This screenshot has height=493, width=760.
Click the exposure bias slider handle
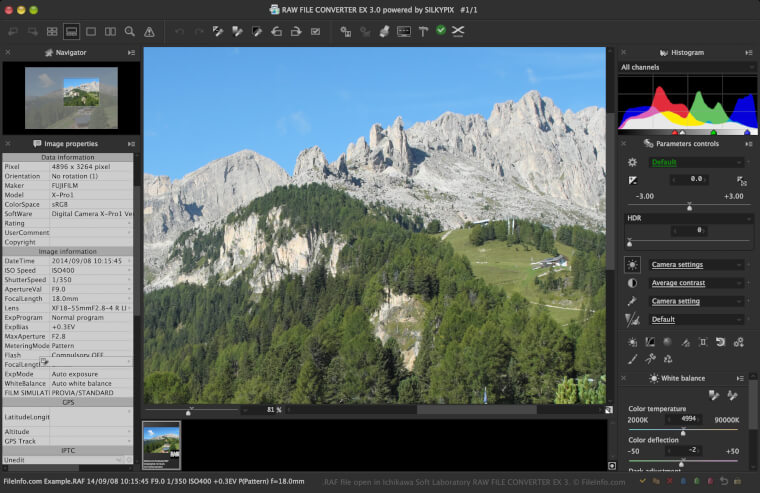pyautogui.click(x=689, y=205)
